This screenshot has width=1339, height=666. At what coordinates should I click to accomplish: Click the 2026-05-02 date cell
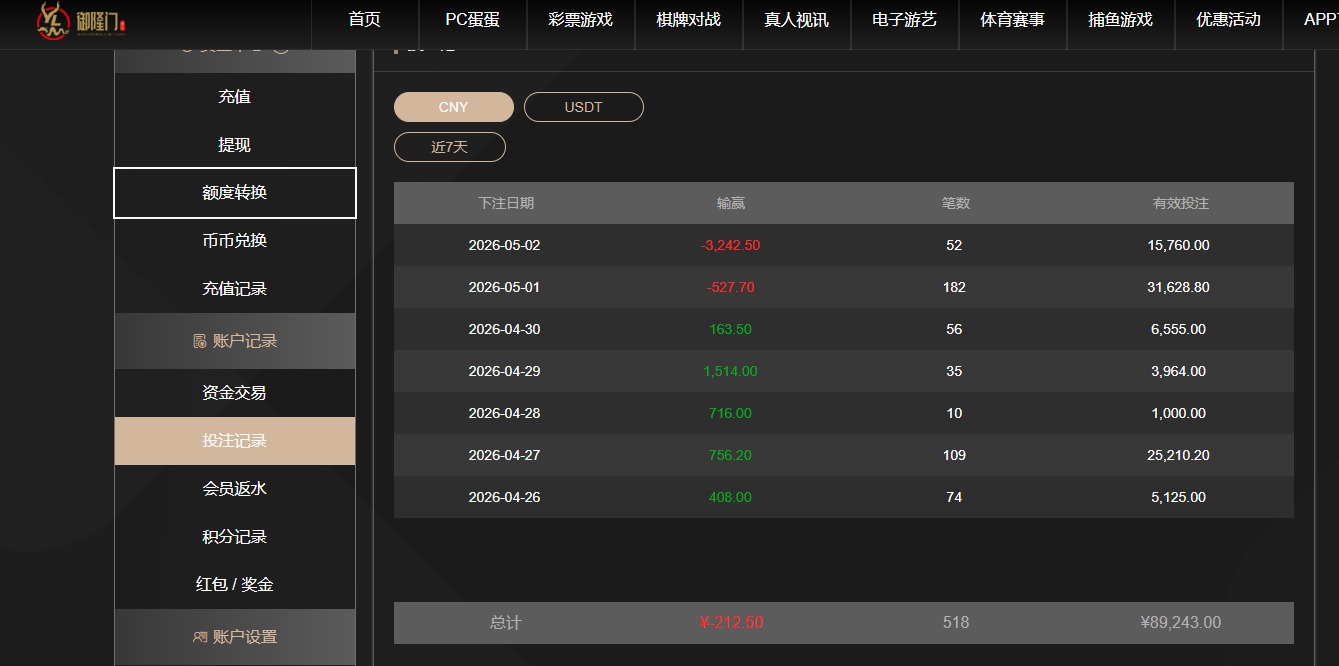click(504, 245)
